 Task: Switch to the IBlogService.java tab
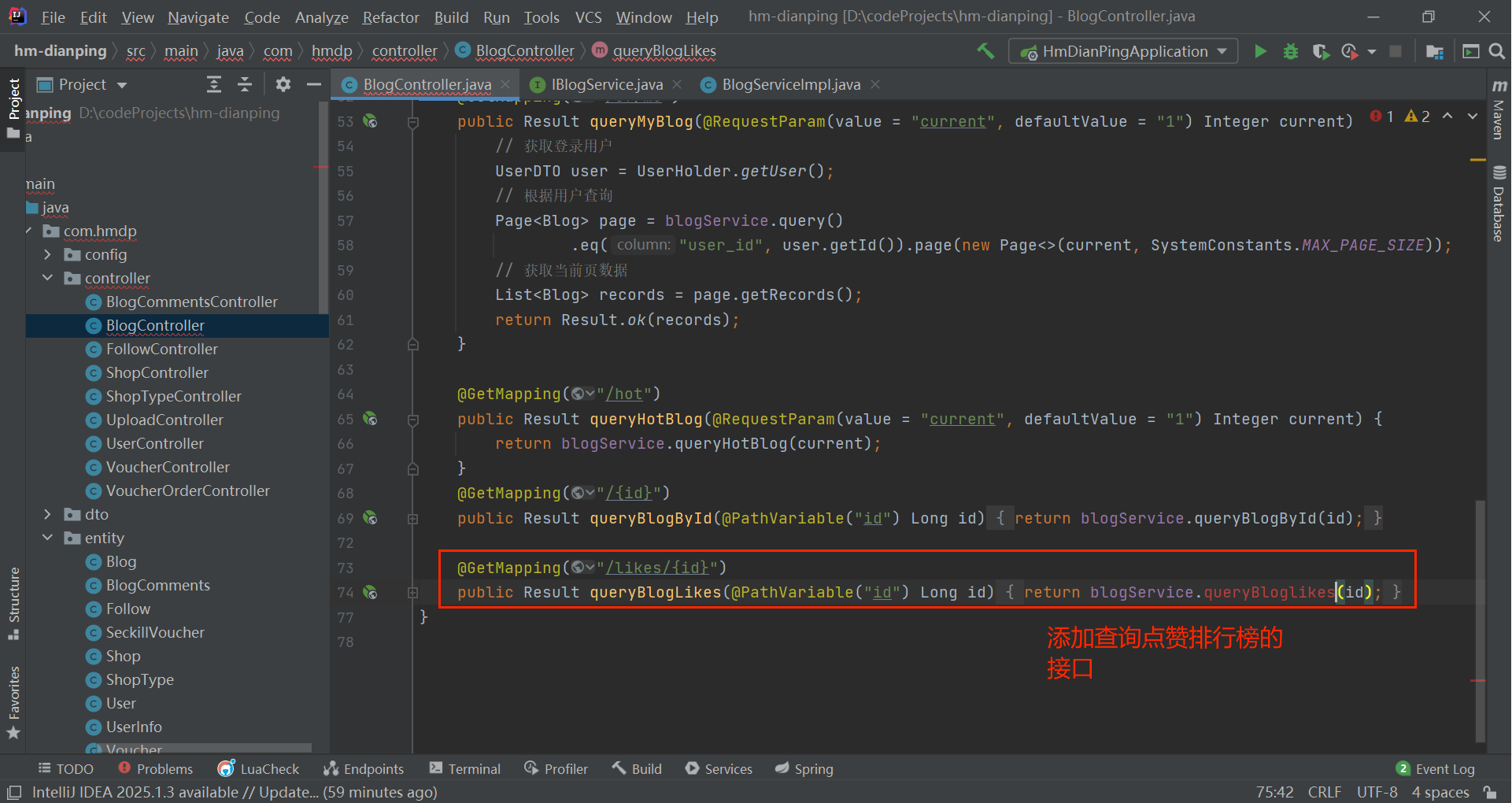tap(606, 84)
